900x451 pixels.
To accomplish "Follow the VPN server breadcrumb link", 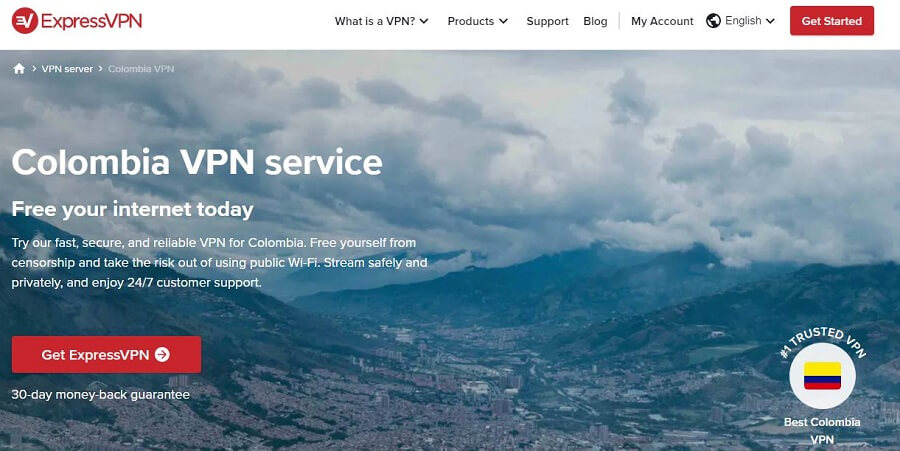I will pos(67,69).
